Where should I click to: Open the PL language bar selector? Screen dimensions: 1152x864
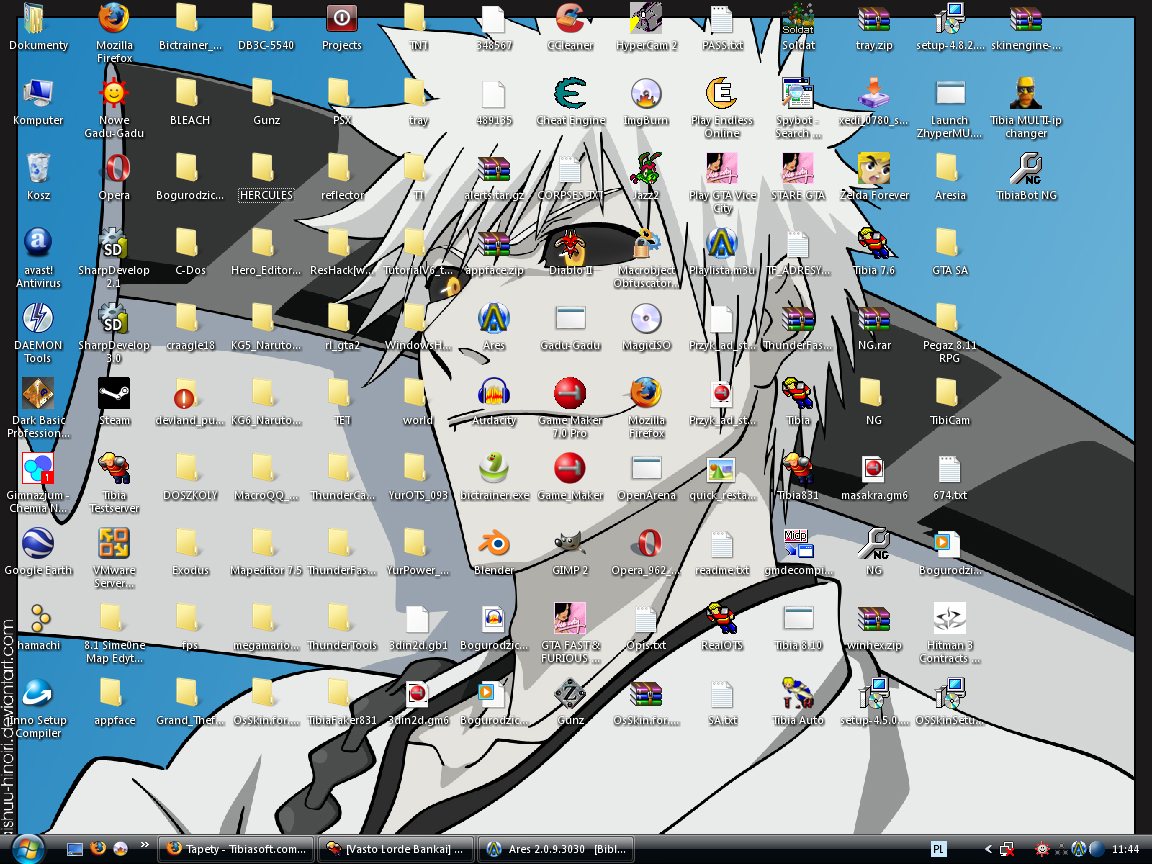pyautogui.click(x=939, y=849)
